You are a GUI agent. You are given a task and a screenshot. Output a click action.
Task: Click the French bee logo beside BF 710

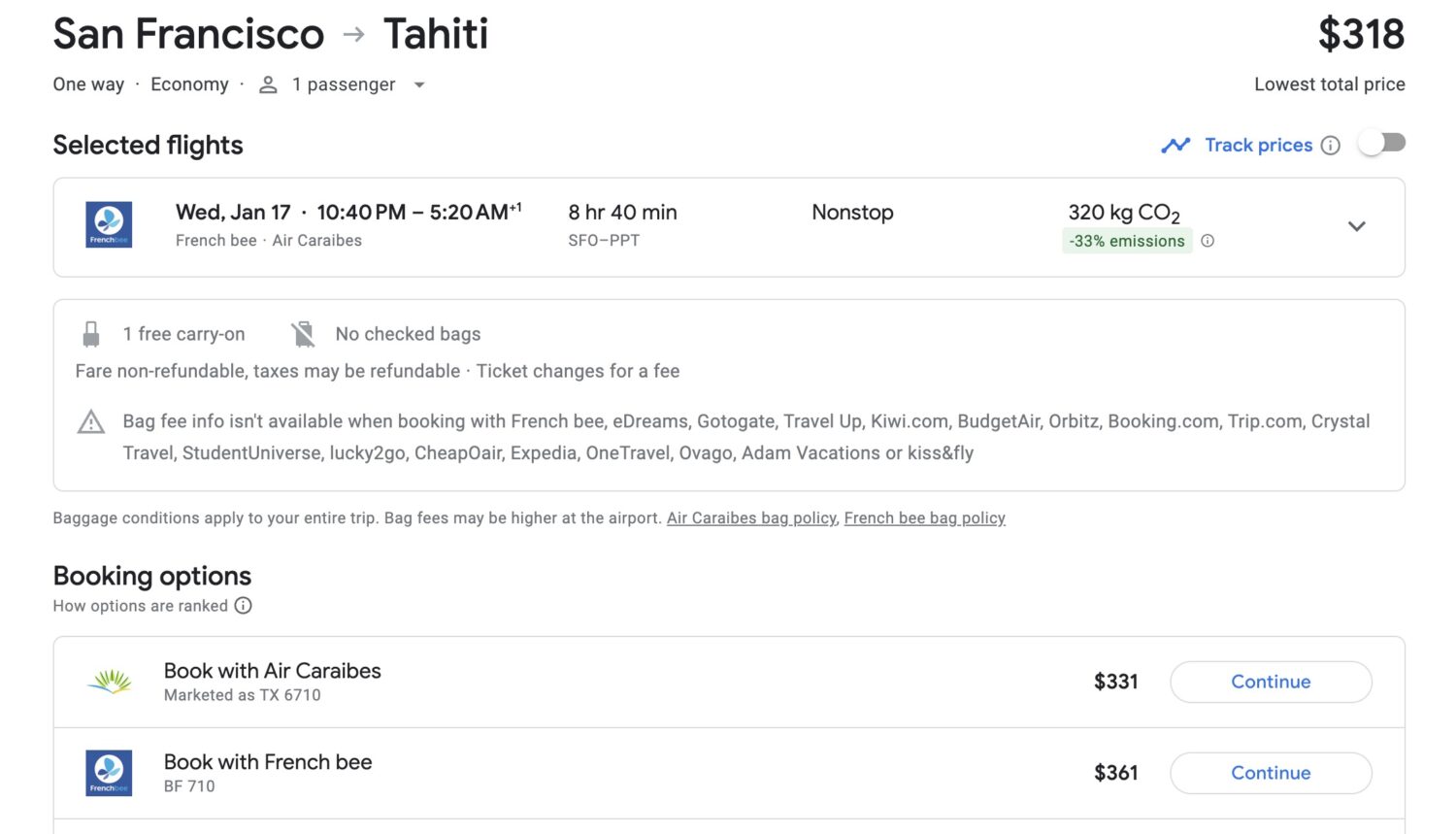click(x=108, y=772)
